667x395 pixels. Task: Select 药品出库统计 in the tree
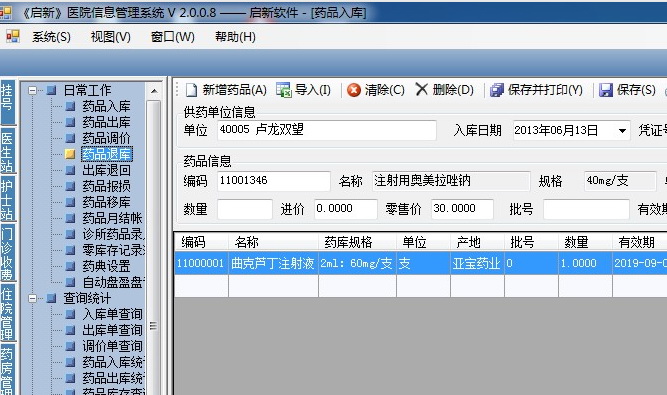coord(113,378)
